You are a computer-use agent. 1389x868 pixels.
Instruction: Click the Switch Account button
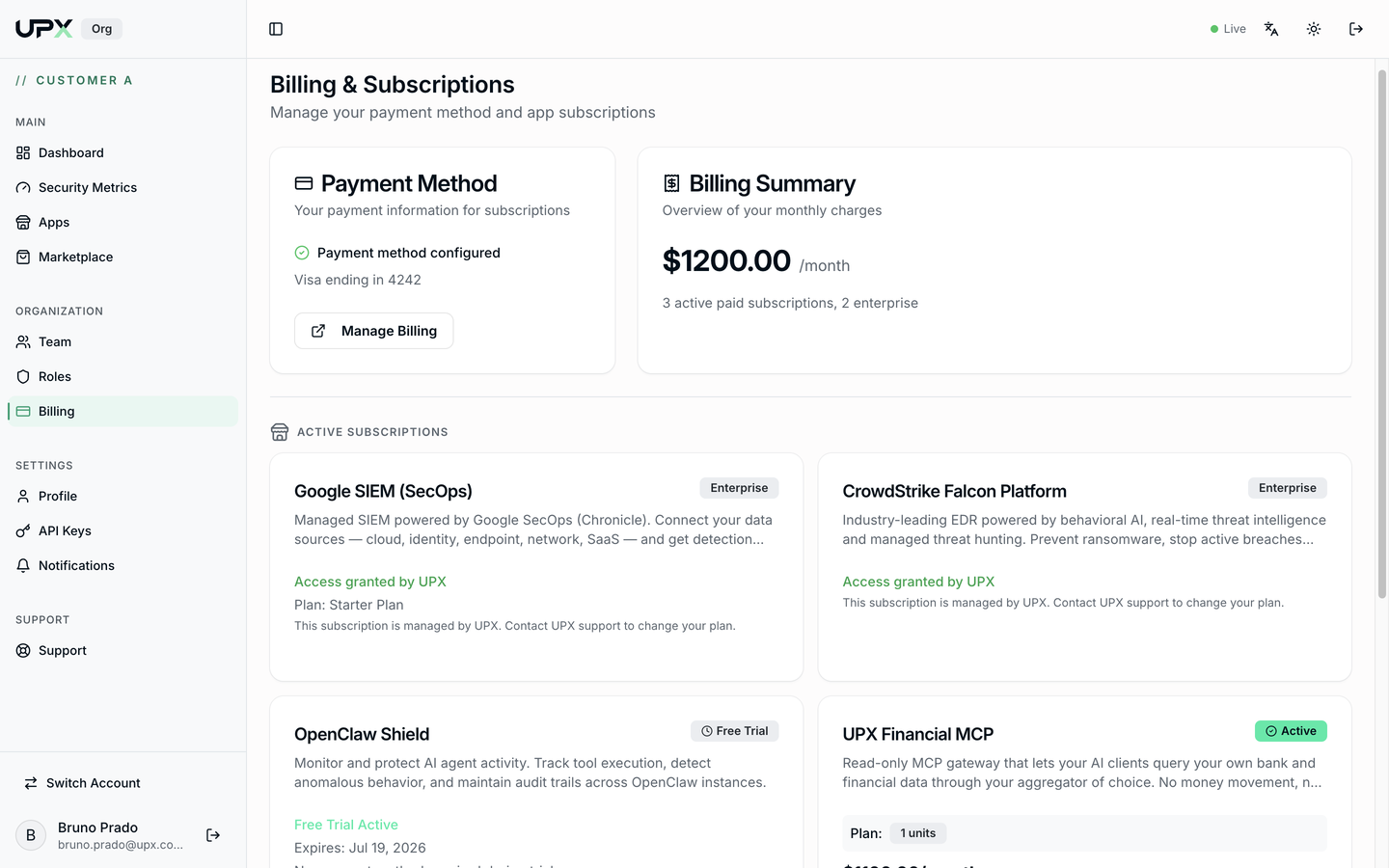(123, 783)
